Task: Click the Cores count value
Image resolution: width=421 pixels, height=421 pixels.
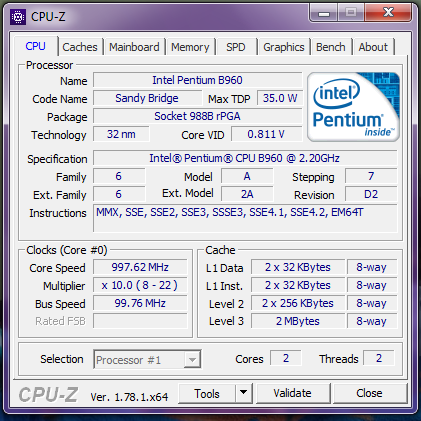Action: point(286,358)
